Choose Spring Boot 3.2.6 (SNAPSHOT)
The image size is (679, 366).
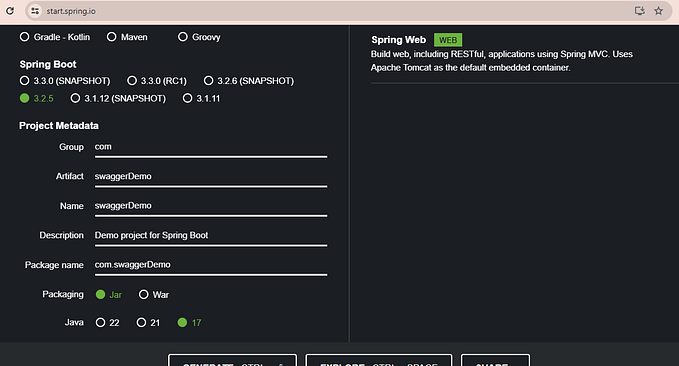(x=249, y=81)
